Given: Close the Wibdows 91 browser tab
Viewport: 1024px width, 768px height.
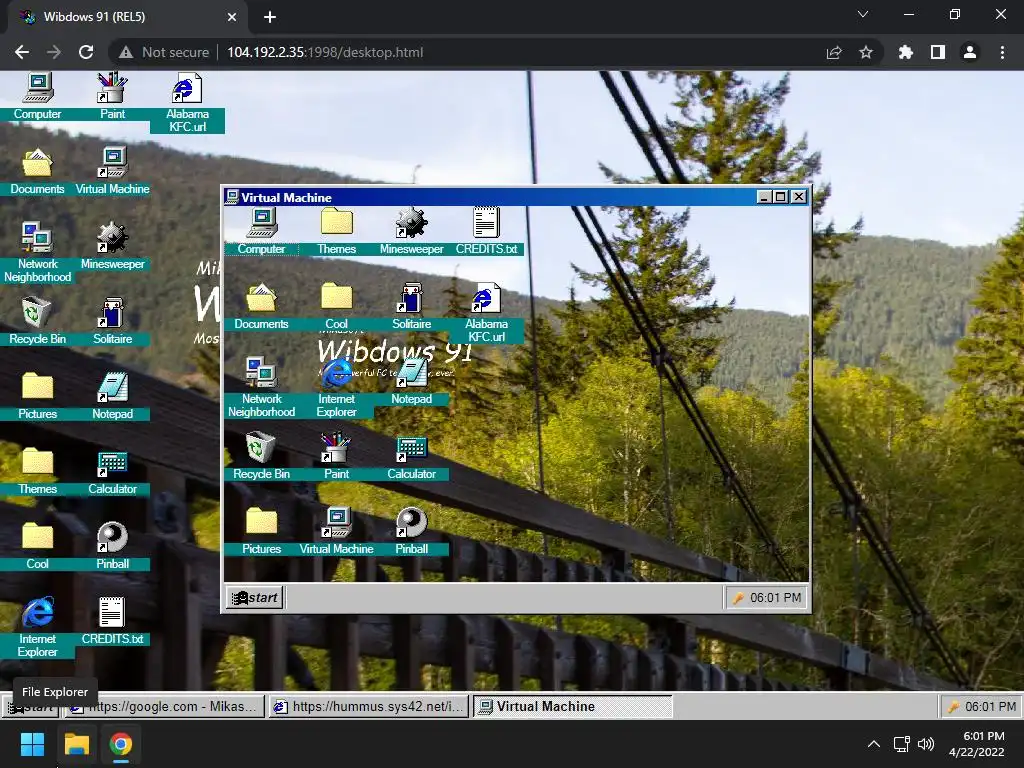Looking at the screenshot, I should tap(232, 17).
